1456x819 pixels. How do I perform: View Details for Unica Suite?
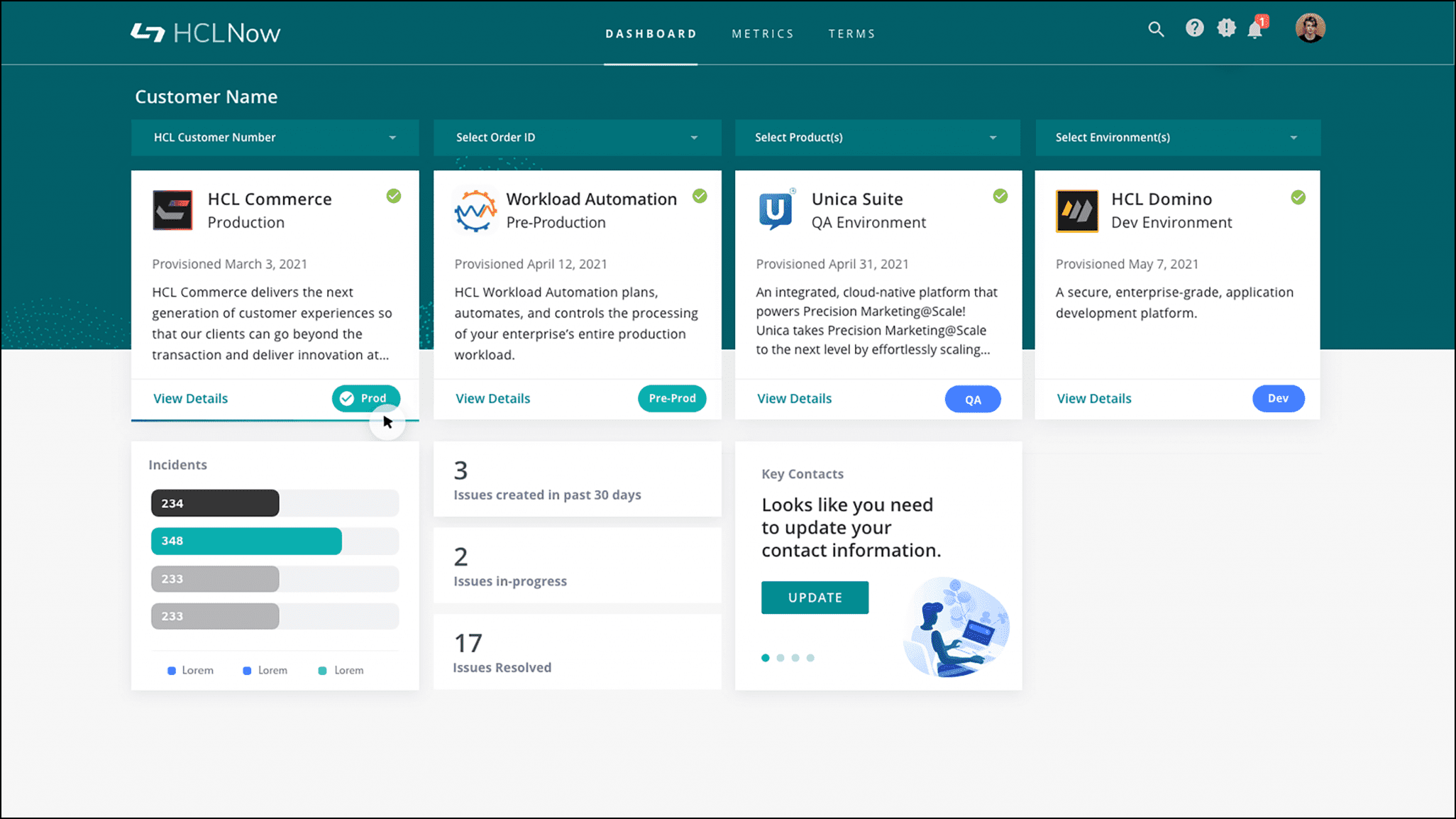click(794, 398)
